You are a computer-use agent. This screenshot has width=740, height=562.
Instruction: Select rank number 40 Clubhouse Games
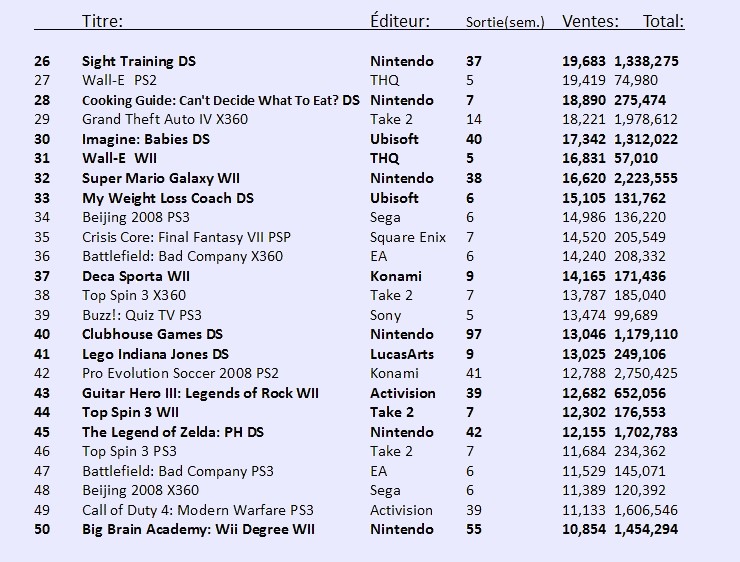[x=42, y=335]
